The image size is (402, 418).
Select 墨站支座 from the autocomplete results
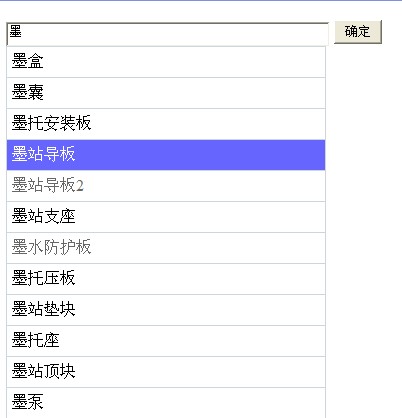click(166, 217)
